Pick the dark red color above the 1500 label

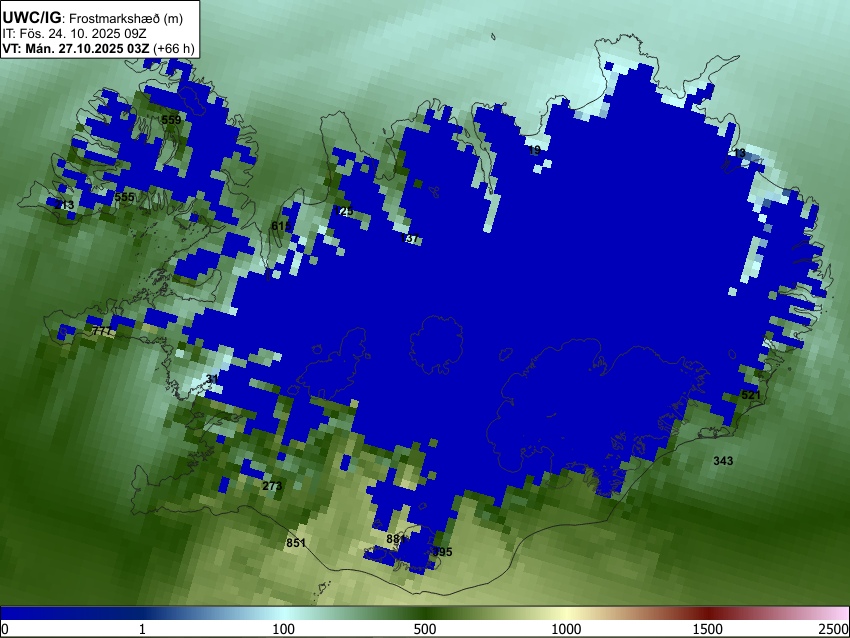[708, 613]
